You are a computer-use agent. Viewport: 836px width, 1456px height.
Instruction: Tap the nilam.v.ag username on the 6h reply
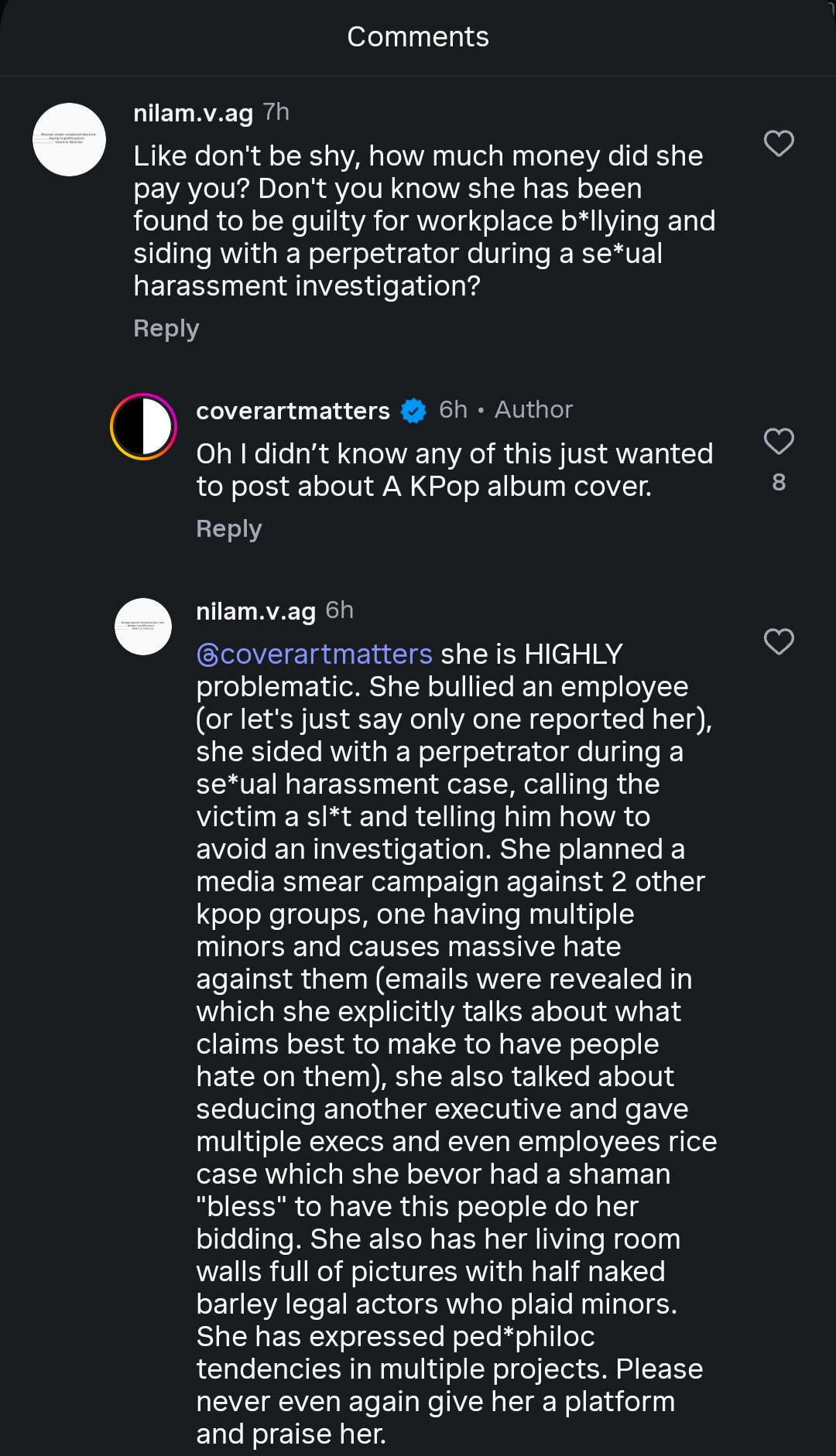point(255,611)
